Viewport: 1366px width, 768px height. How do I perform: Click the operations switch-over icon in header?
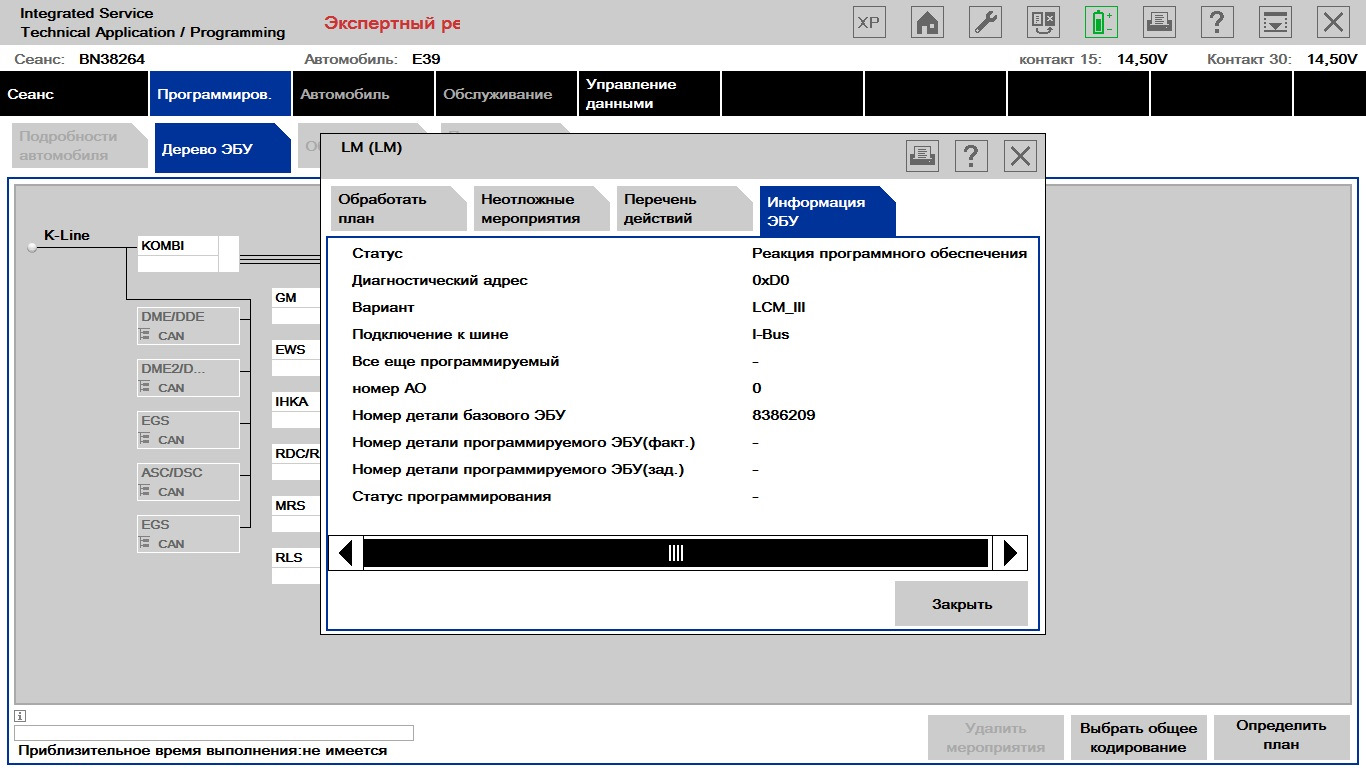tap(1043, 23)
